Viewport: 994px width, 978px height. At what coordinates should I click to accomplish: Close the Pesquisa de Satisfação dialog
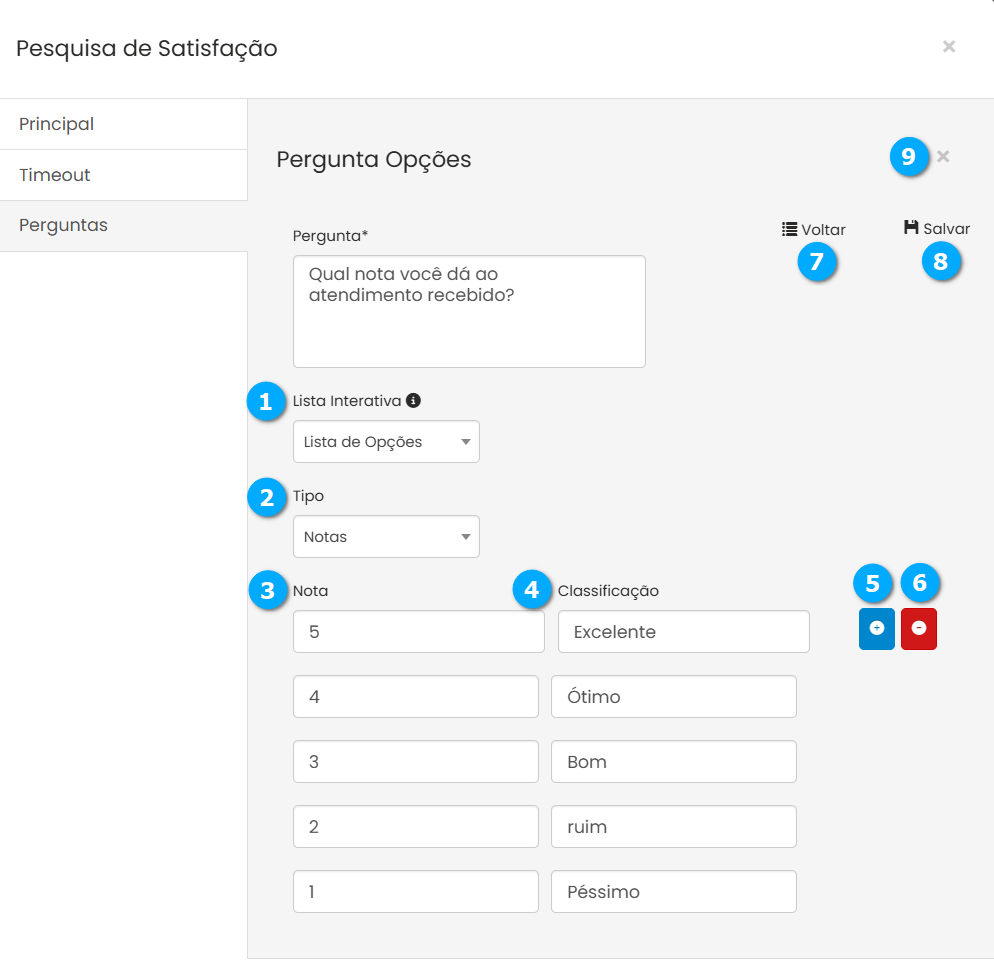point(949,46)
